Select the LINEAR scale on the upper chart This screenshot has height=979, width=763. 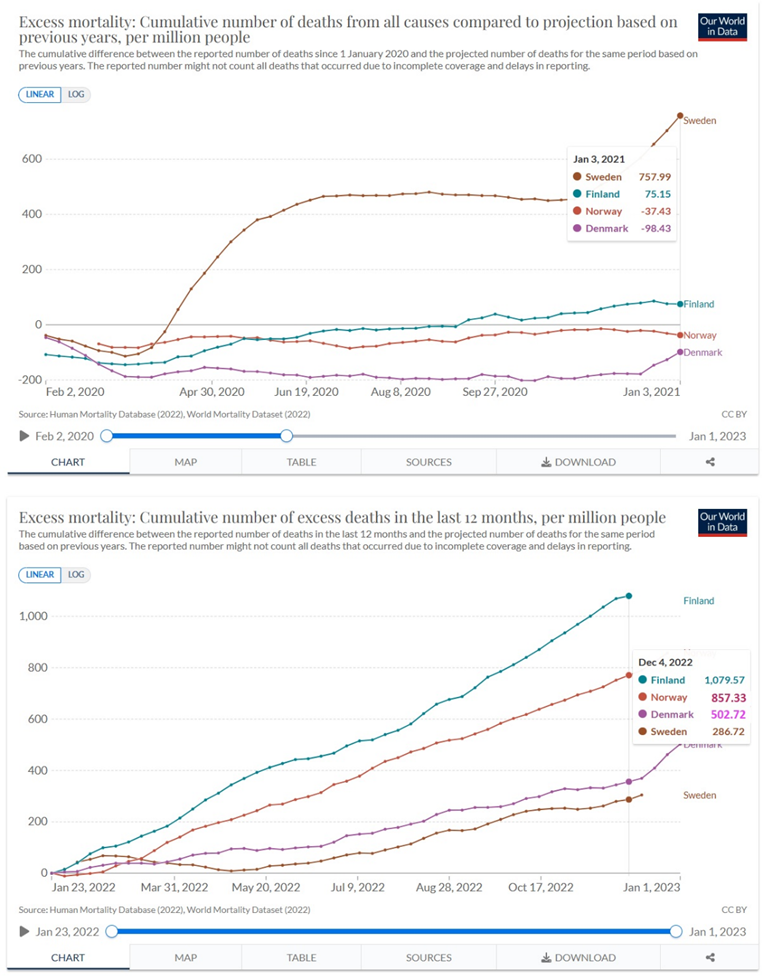[x=40, y=94]
